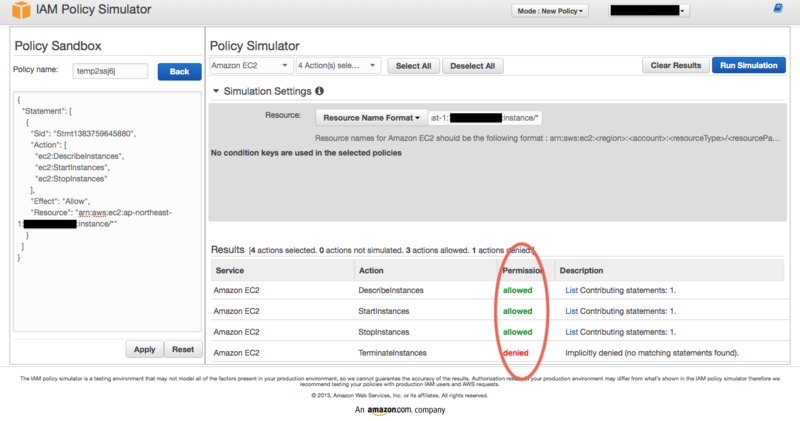Image resolution: width=800 pixels, height=421 pixels.
Task: Click inside the resource ARN input field
Action: [484, 118]
